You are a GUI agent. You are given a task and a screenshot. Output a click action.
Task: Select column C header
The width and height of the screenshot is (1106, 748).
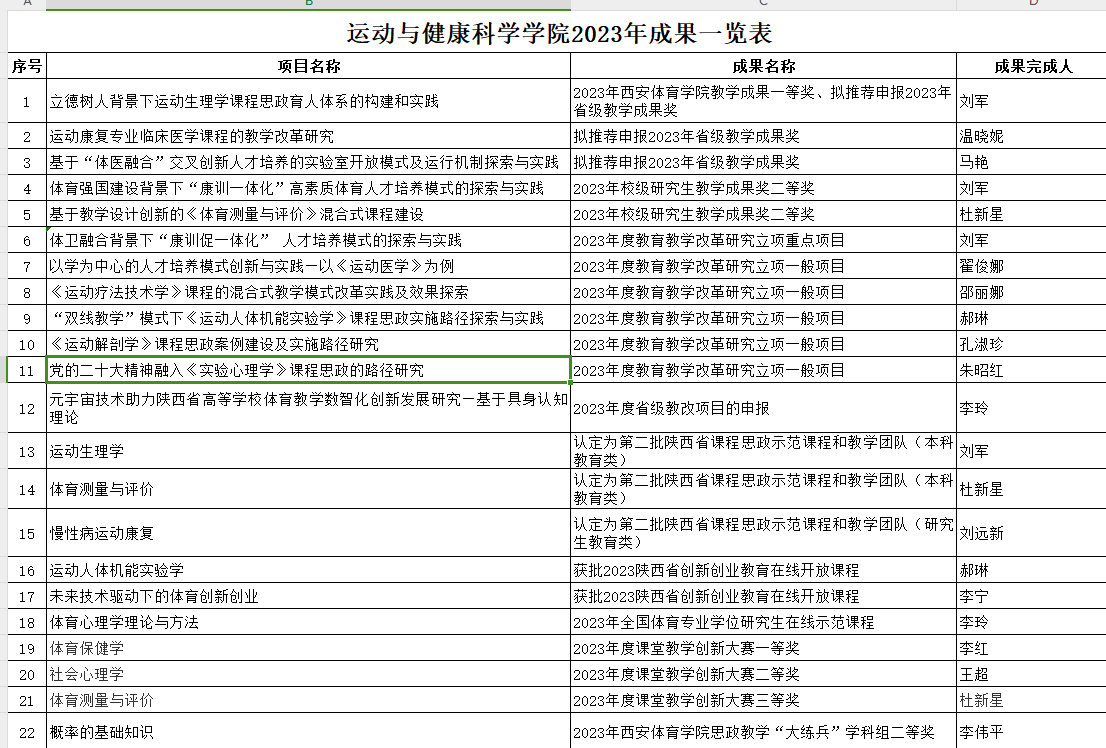763,3
